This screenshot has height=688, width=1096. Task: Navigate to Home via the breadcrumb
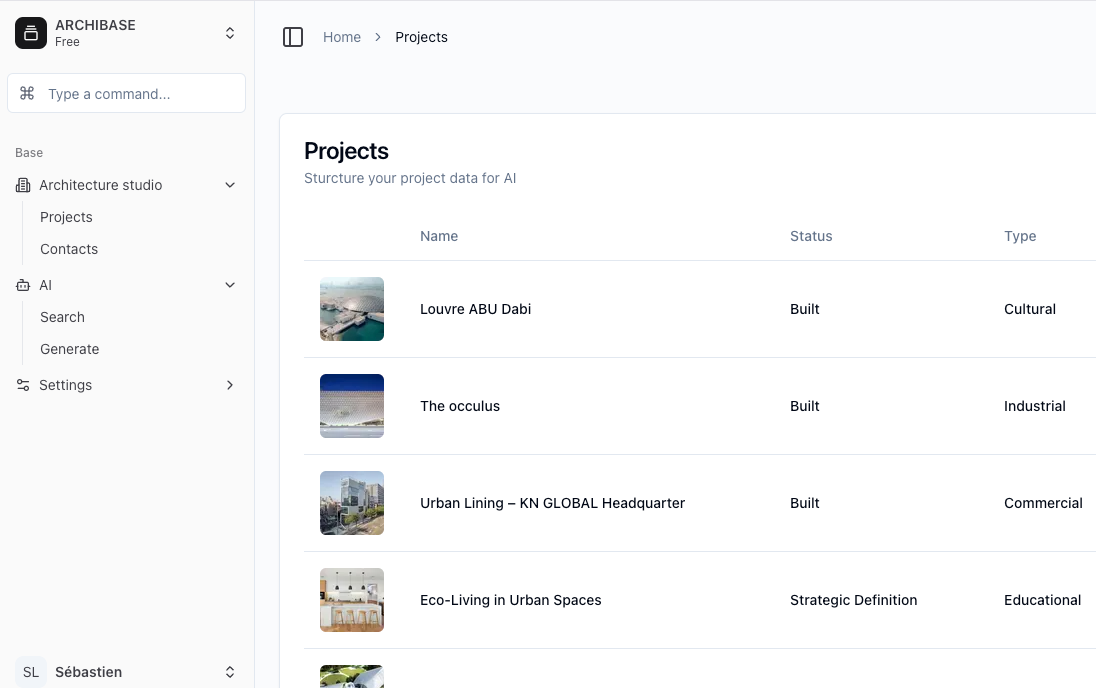pos(342,37)
